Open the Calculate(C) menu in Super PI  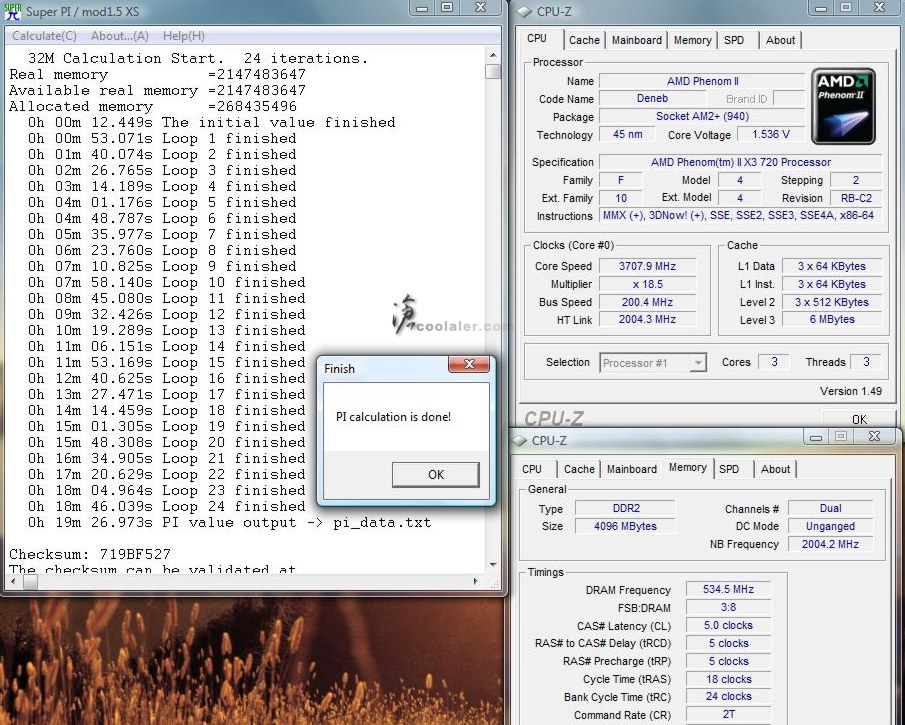(44, 36)
